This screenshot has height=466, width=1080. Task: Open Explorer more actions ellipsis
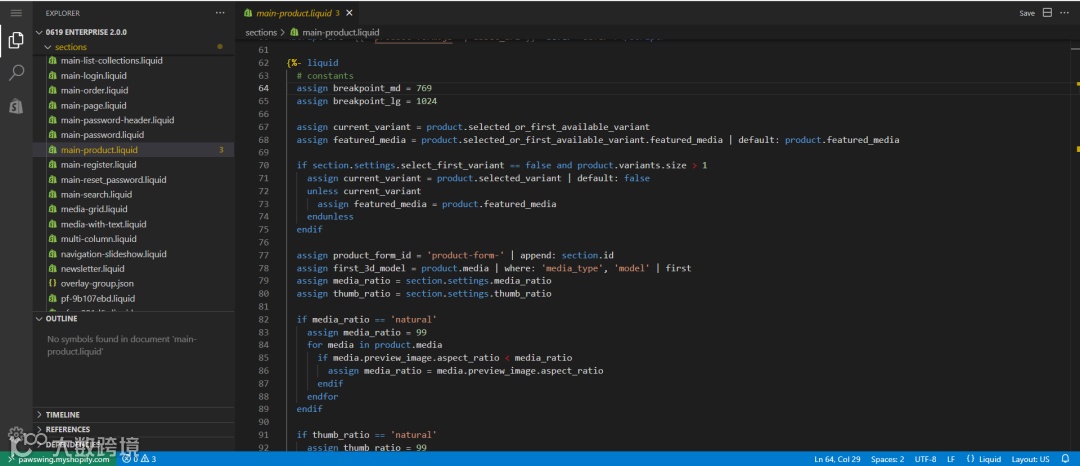pos(220,13)
